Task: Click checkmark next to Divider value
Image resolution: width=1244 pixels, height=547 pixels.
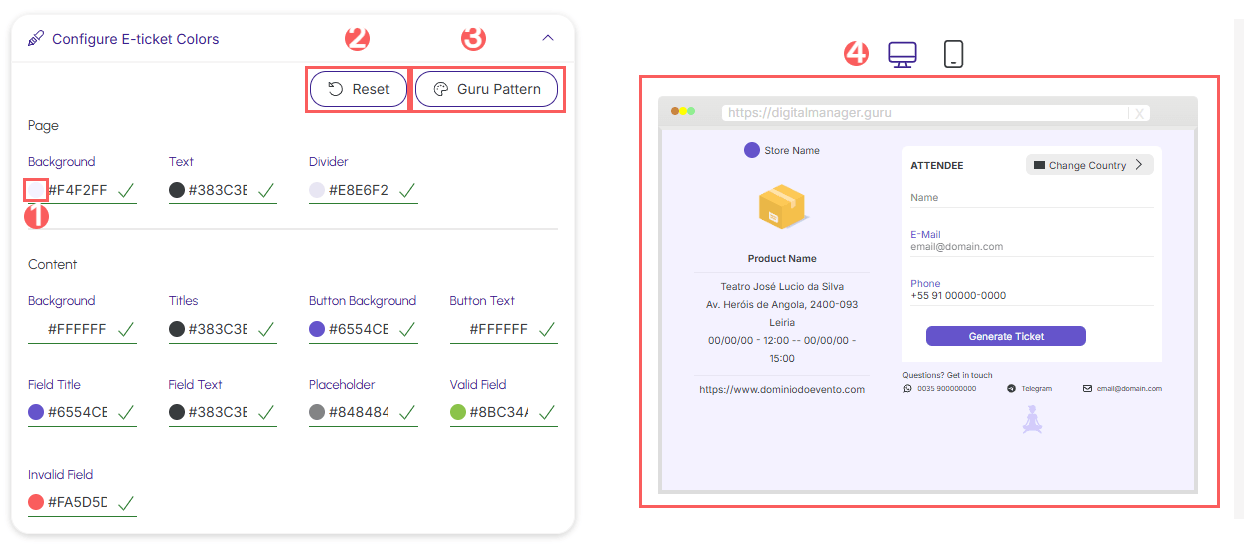Action: coord(407,189)
